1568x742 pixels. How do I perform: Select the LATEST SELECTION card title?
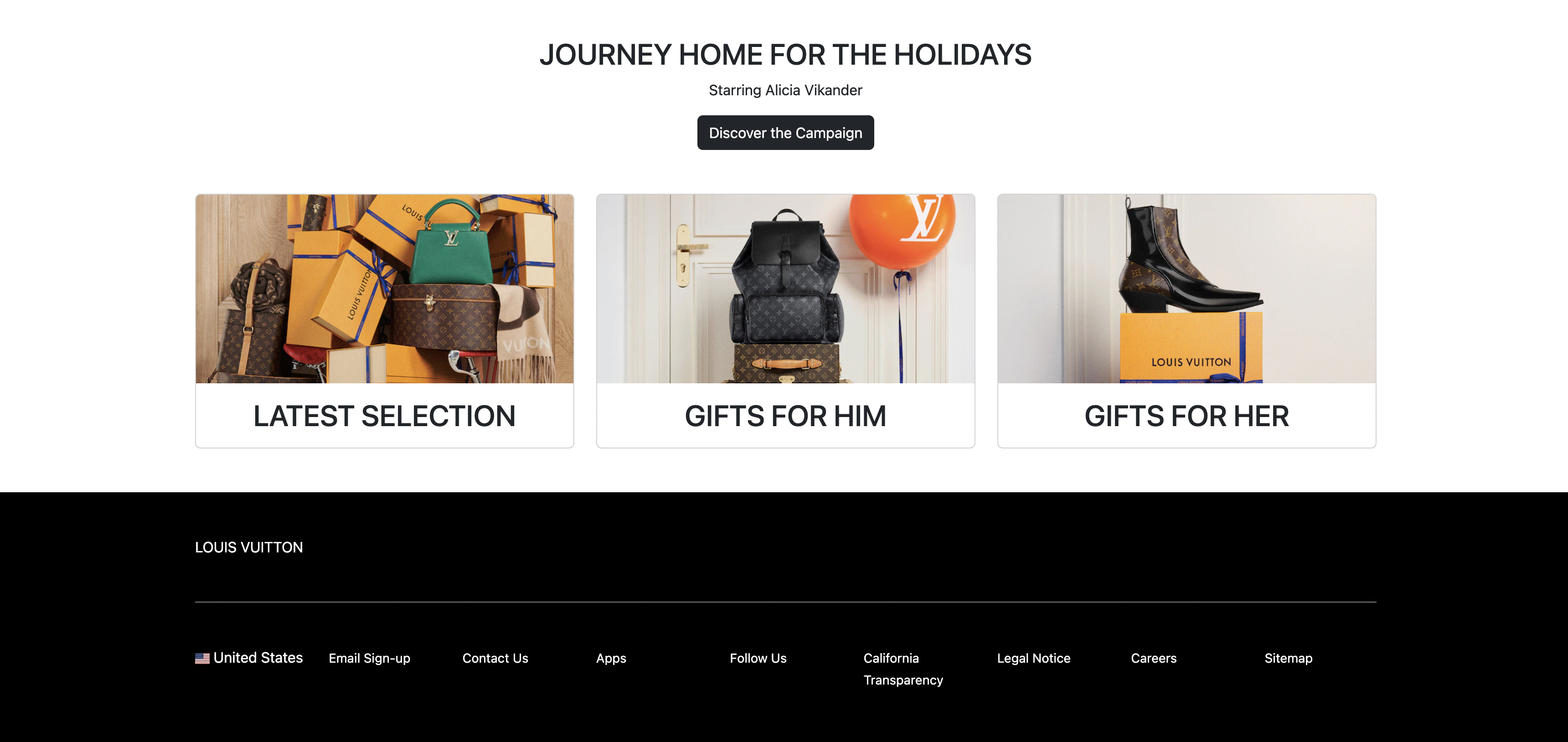[384, 416]
